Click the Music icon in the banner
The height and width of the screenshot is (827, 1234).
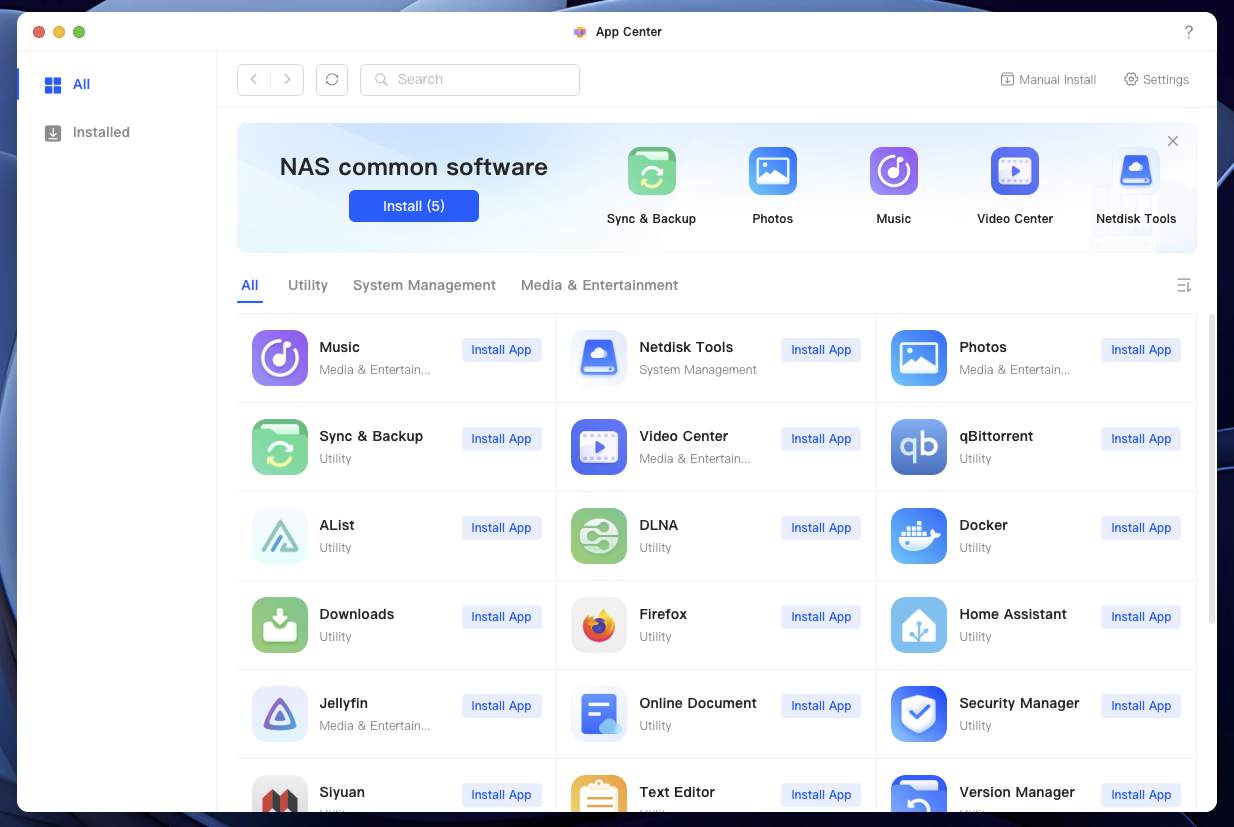click(894, 171)
